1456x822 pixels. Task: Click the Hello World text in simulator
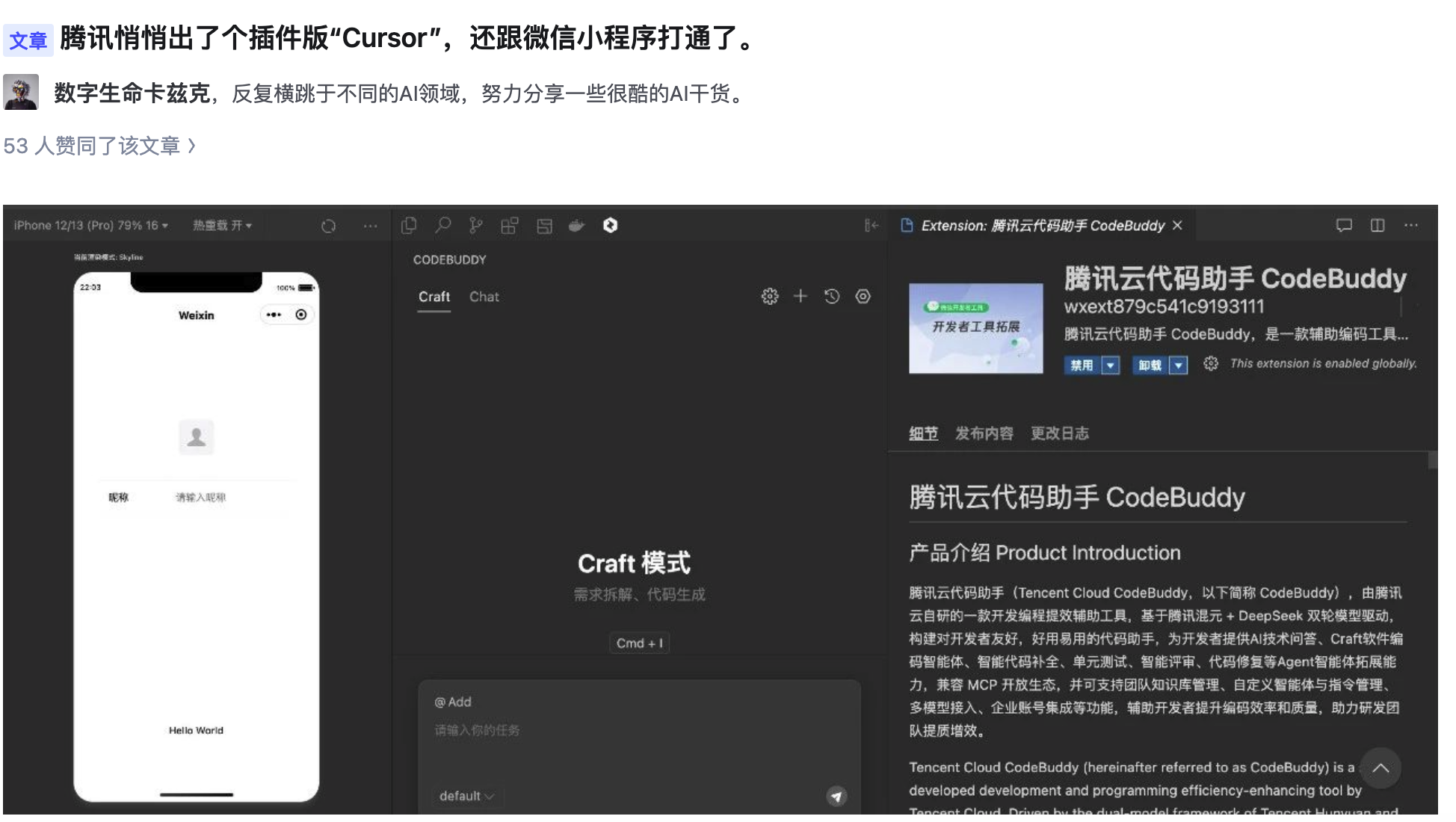tap(196, 731)
